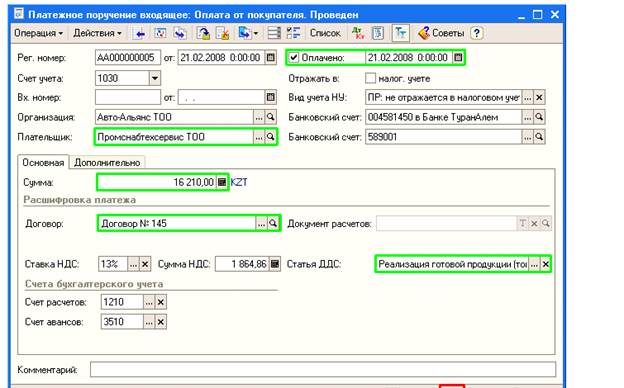
Task: Open calculator for Сумма НДС field
Action: [275, 264]
